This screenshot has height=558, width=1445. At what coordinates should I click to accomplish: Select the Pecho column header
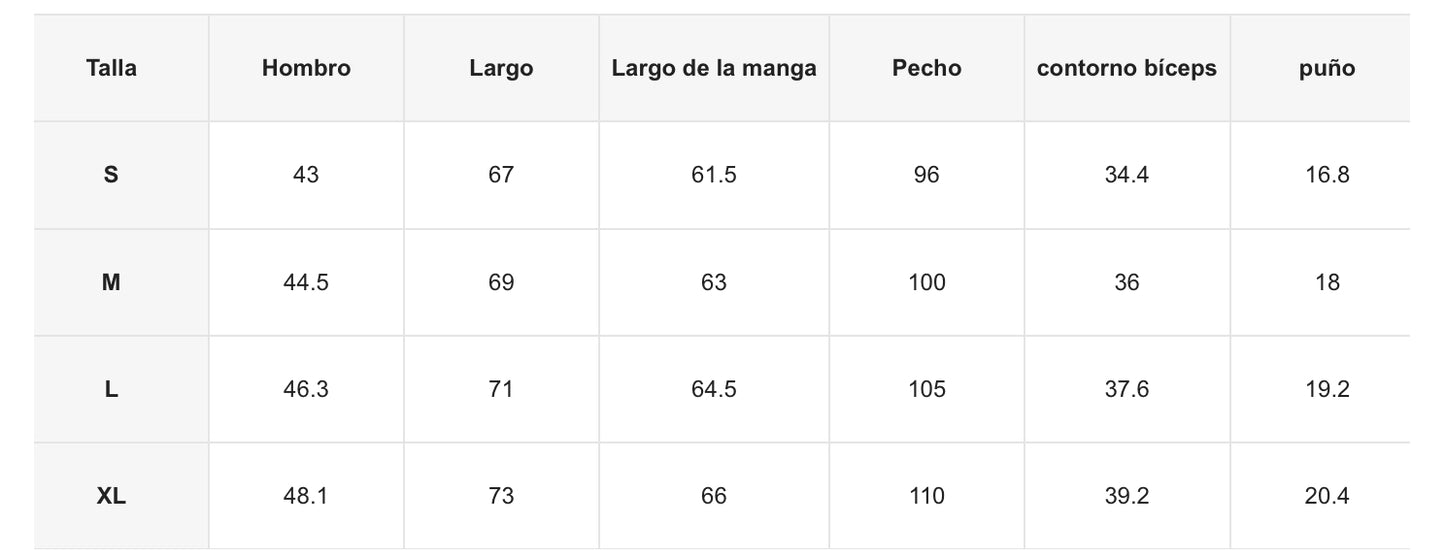pos(927,69)
